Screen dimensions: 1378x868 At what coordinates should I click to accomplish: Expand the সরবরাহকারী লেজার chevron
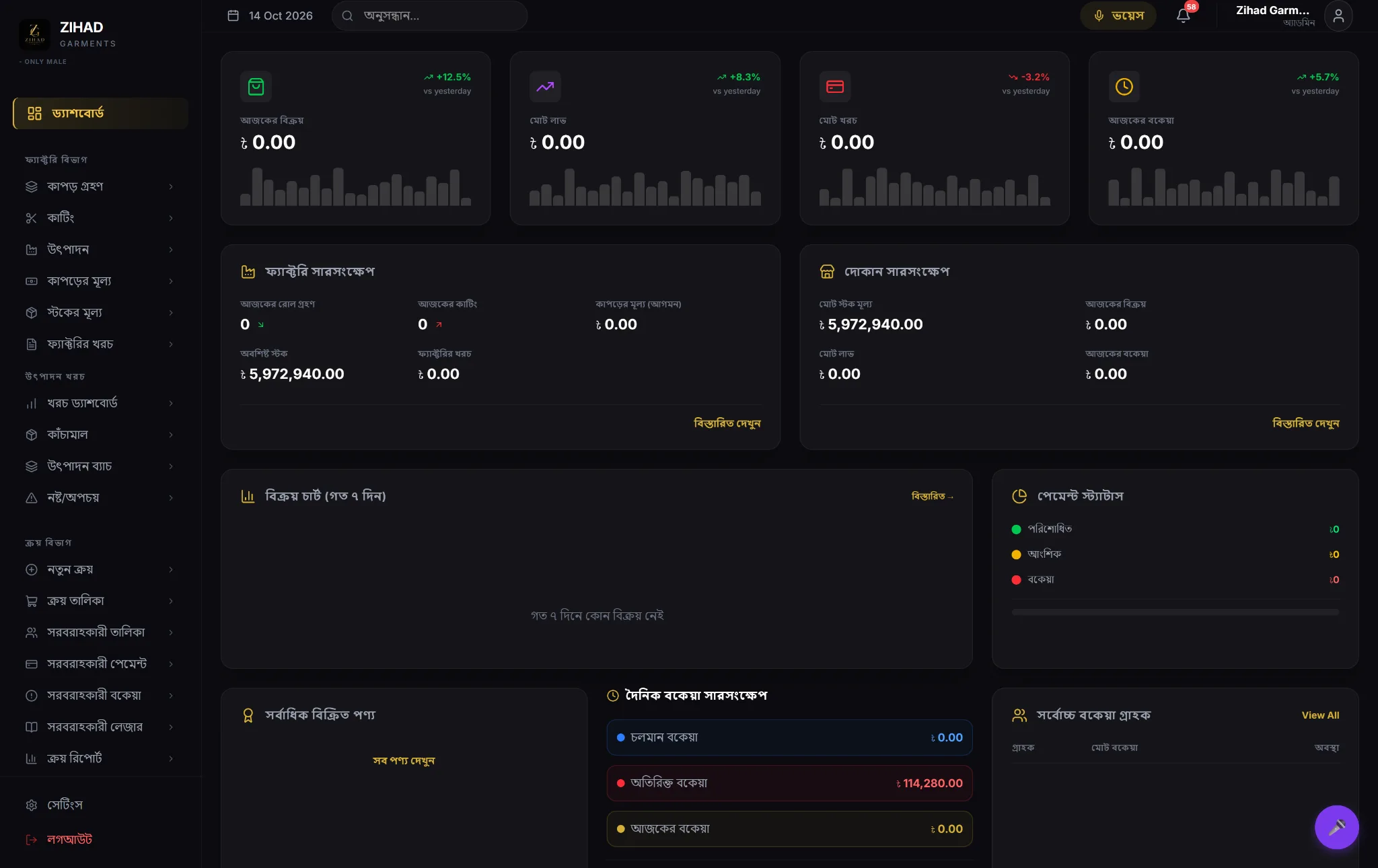coord(171,727)
